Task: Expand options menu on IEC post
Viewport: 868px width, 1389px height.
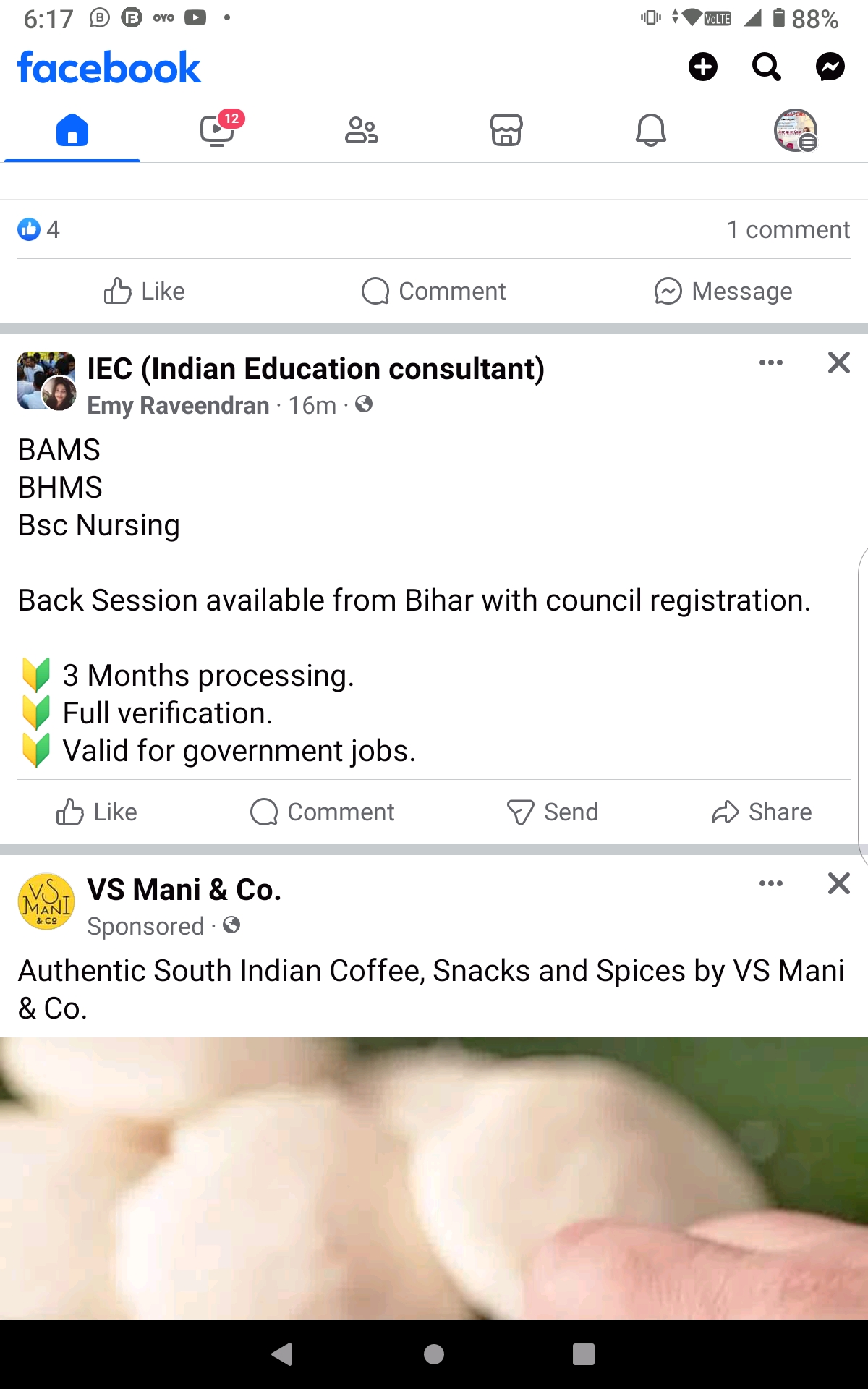Action: click(770, 362)
